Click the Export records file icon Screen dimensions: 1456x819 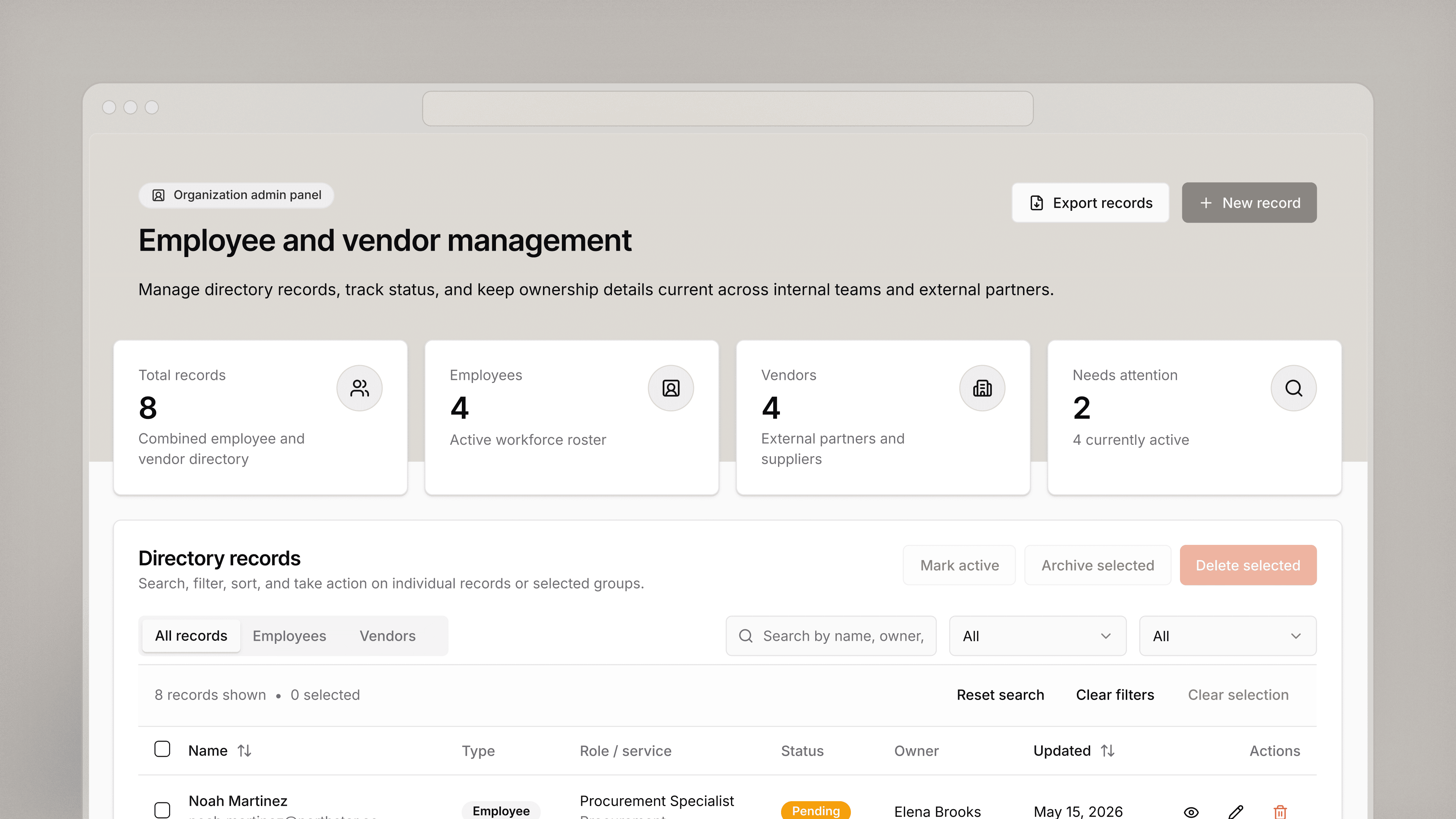tap(1037, 203)
